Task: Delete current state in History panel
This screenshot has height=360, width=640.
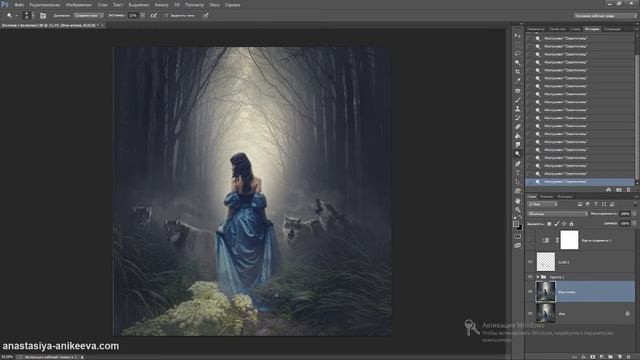Action: coord(628,189)
